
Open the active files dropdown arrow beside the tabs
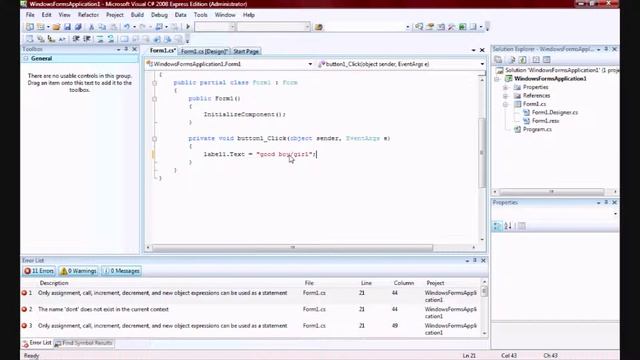(473, 50)
